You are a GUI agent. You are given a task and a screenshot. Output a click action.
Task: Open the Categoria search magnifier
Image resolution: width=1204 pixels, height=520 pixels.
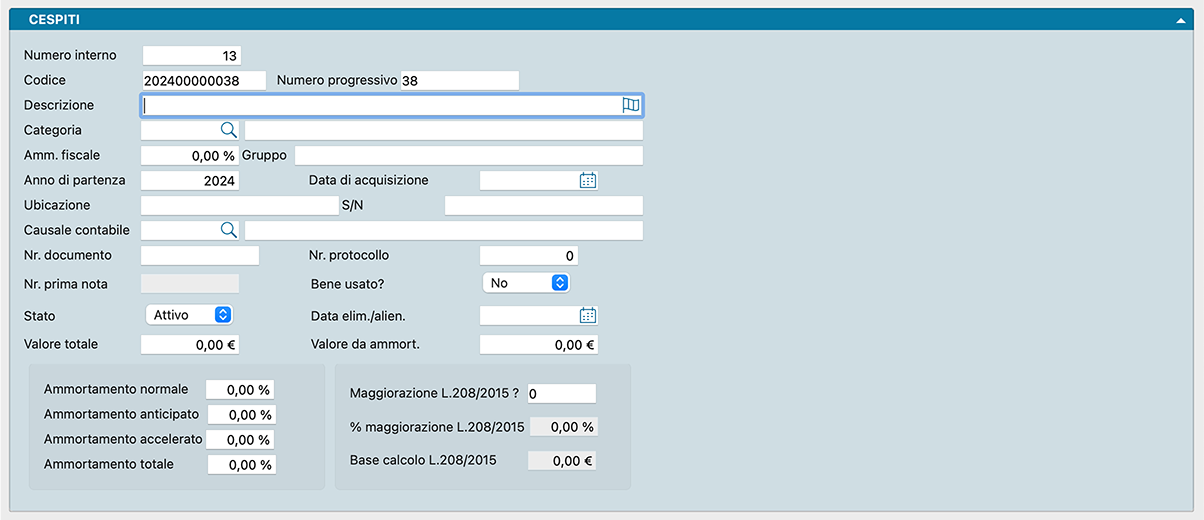pos(228,130)
